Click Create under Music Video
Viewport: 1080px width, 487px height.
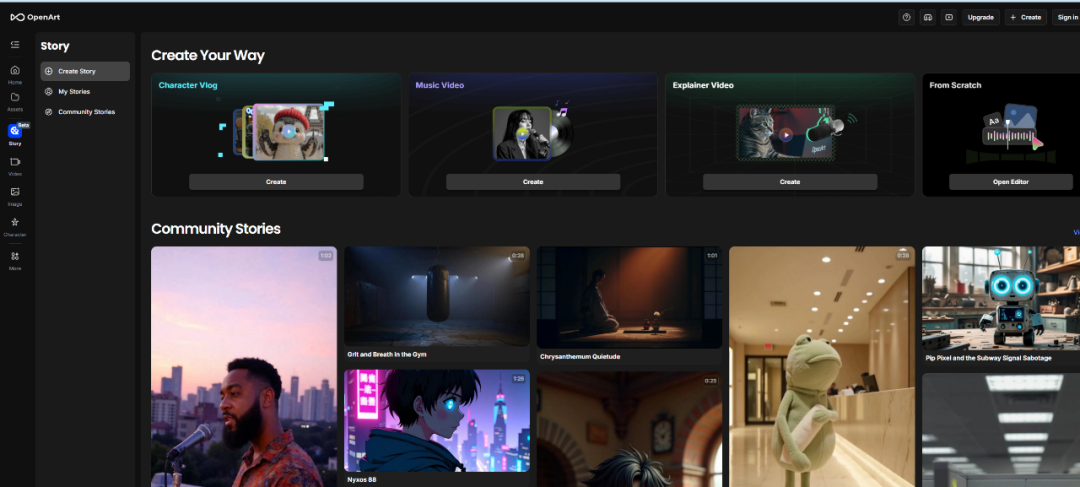(x=533, y=182)
